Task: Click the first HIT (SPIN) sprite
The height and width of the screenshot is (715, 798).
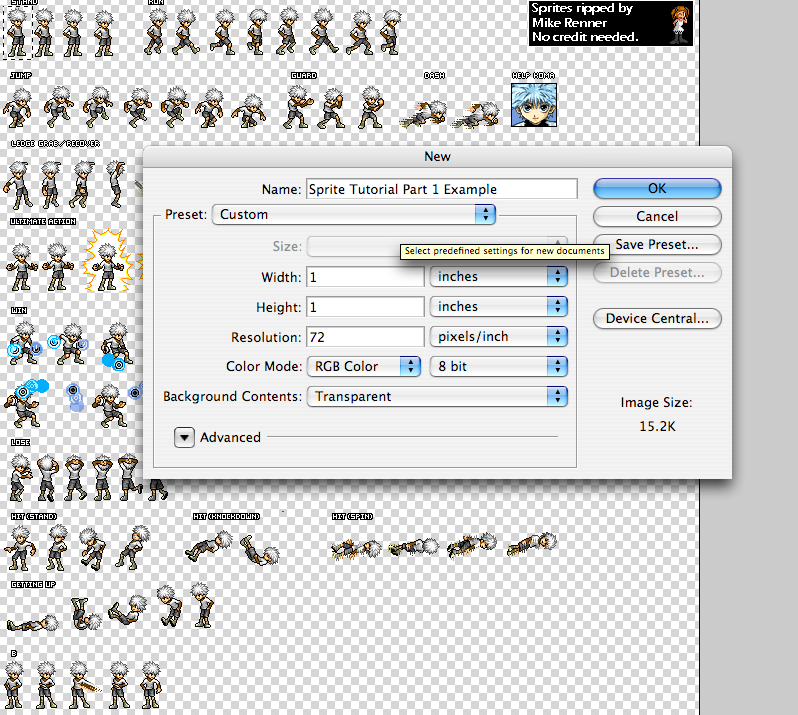Action: tap(356, 549)
